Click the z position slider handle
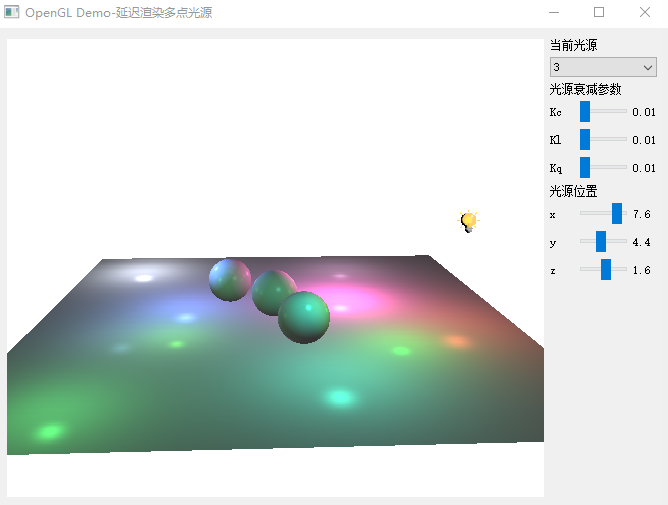 [606, 269]
